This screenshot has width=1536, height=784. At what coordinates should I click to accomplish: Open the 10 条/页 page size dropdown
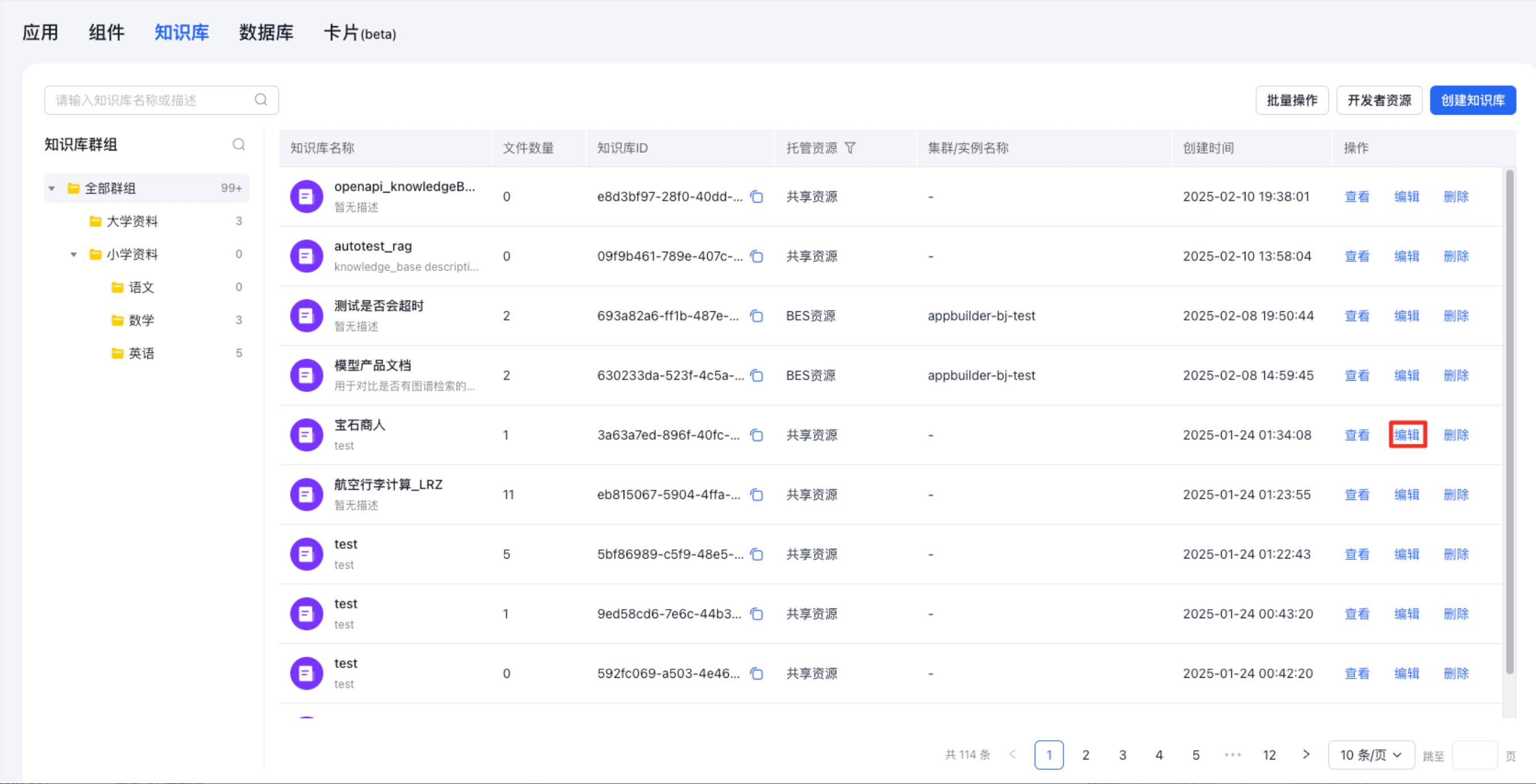pos(1371,755)
